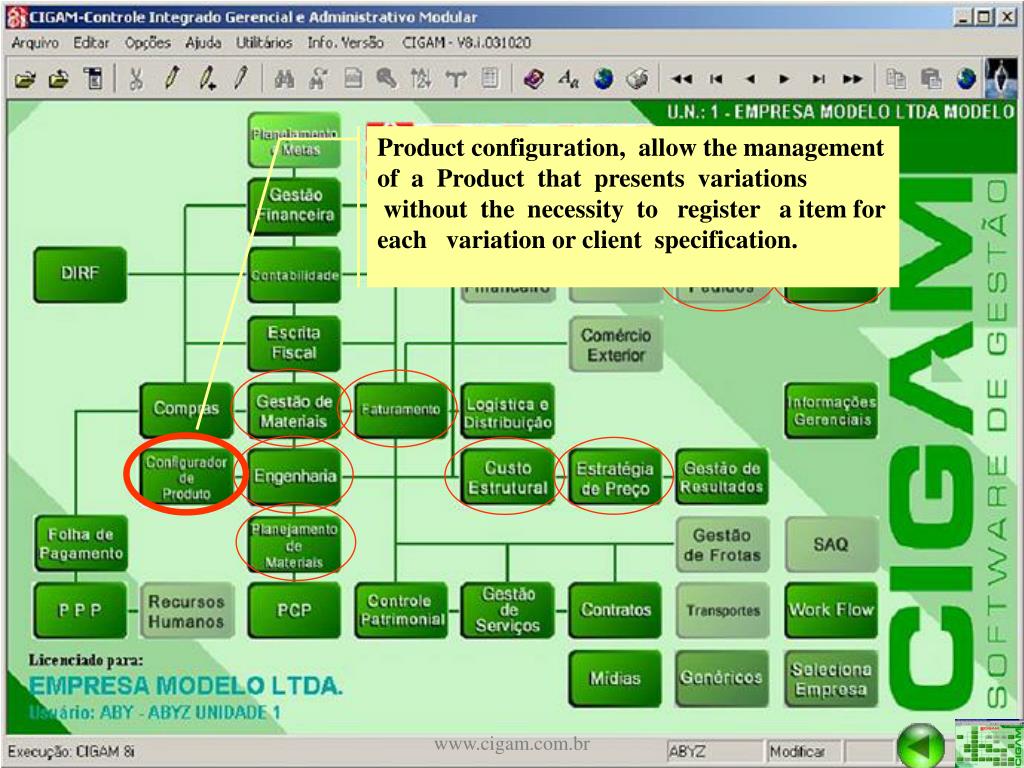Click the globe icon right of the paste icon
The width and height of the screenshot is (1024, 768).
[x=965, y=79]
